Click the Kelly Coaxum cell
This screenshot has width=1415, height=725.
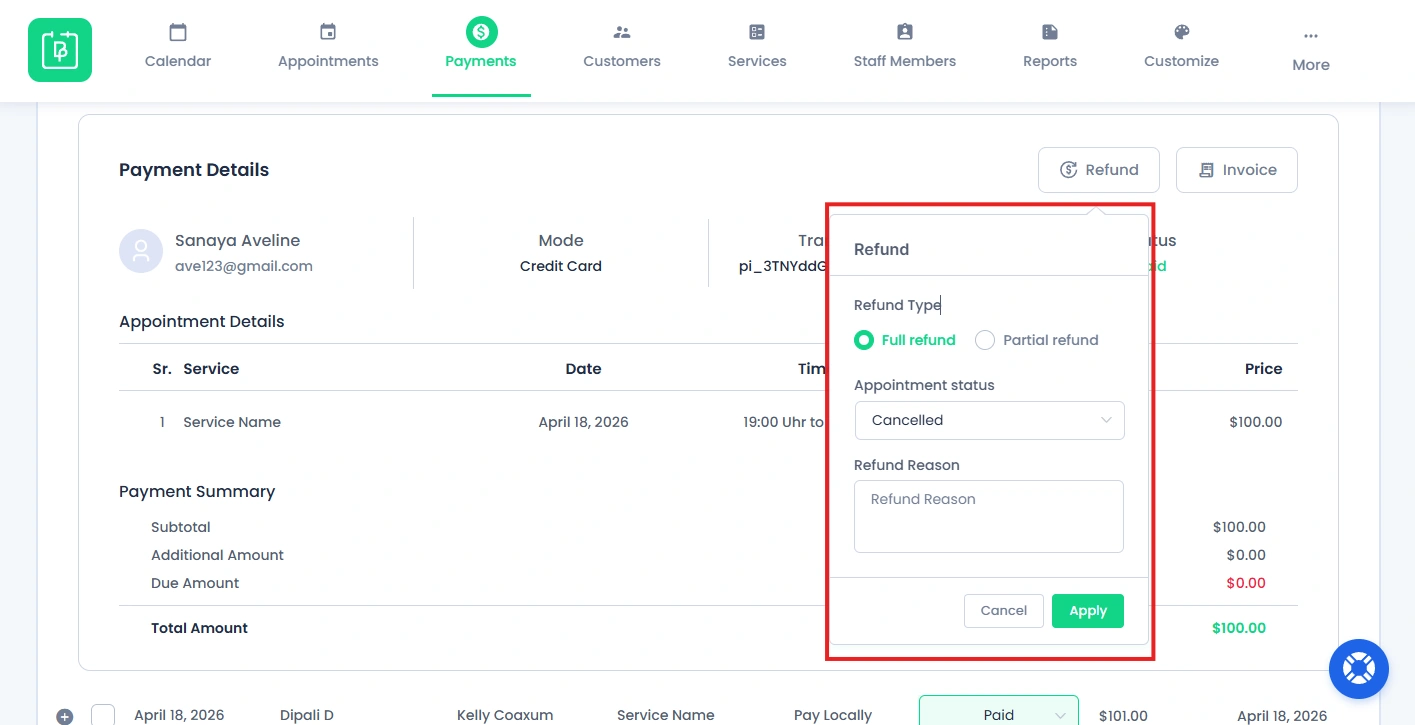pyautogui.click(x=504, y=715)
